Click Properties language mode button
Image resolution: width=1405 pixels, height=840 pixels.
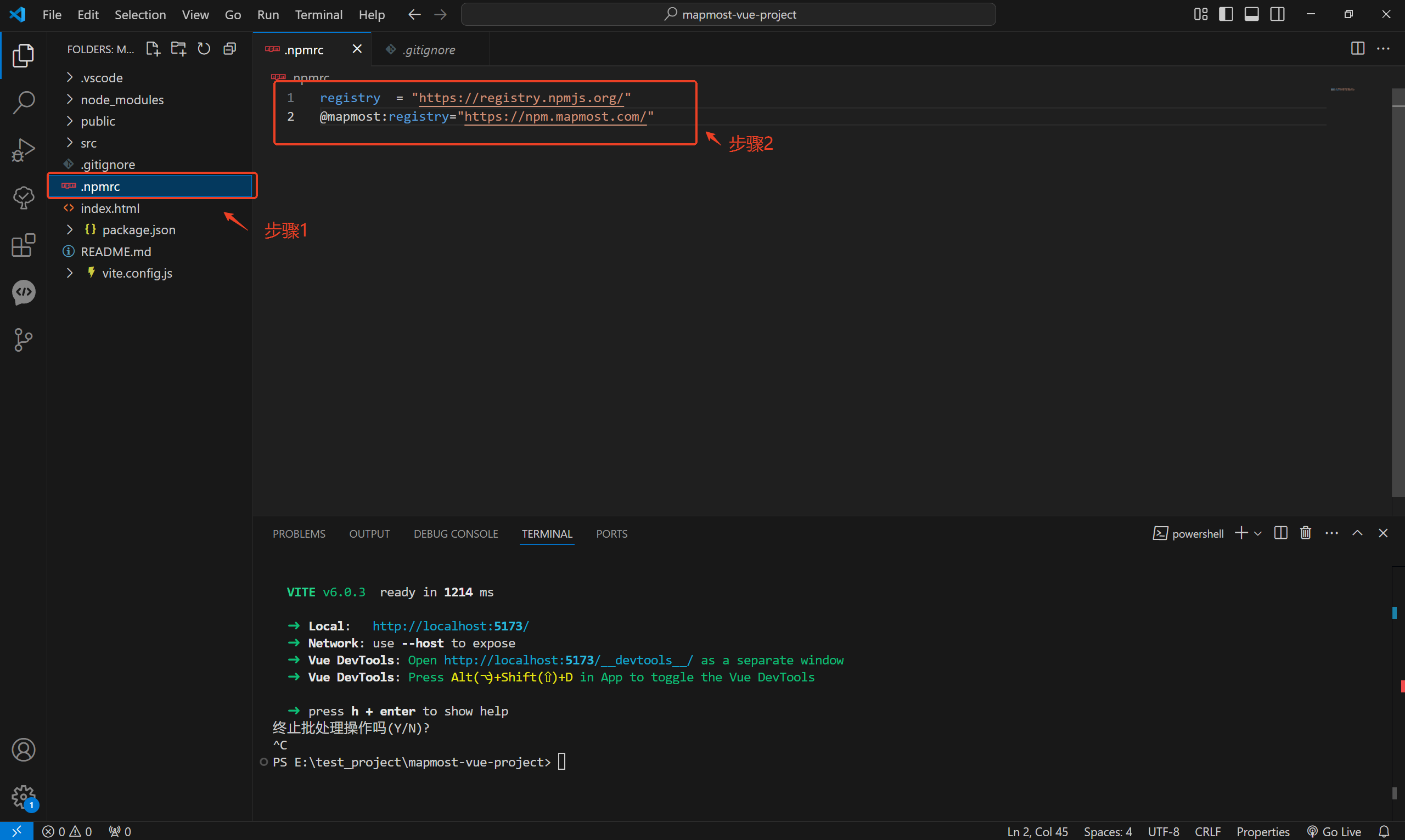pos(1262,832)
